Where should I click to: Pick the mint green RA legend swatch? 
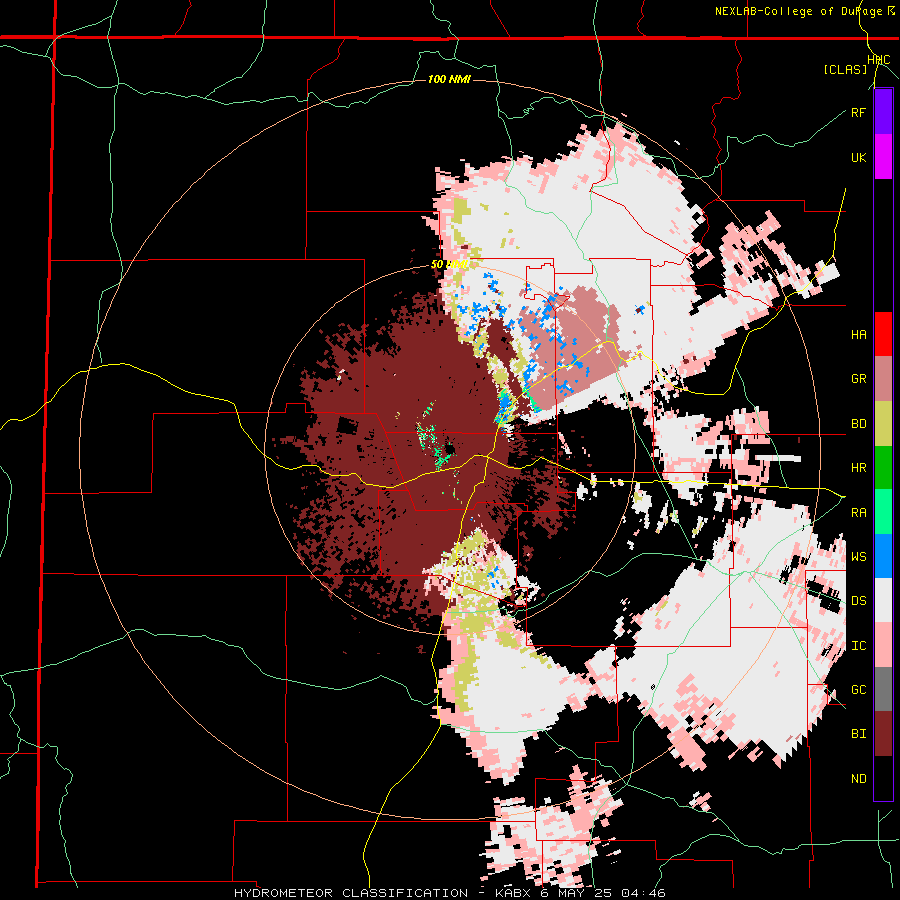(883, 512)
